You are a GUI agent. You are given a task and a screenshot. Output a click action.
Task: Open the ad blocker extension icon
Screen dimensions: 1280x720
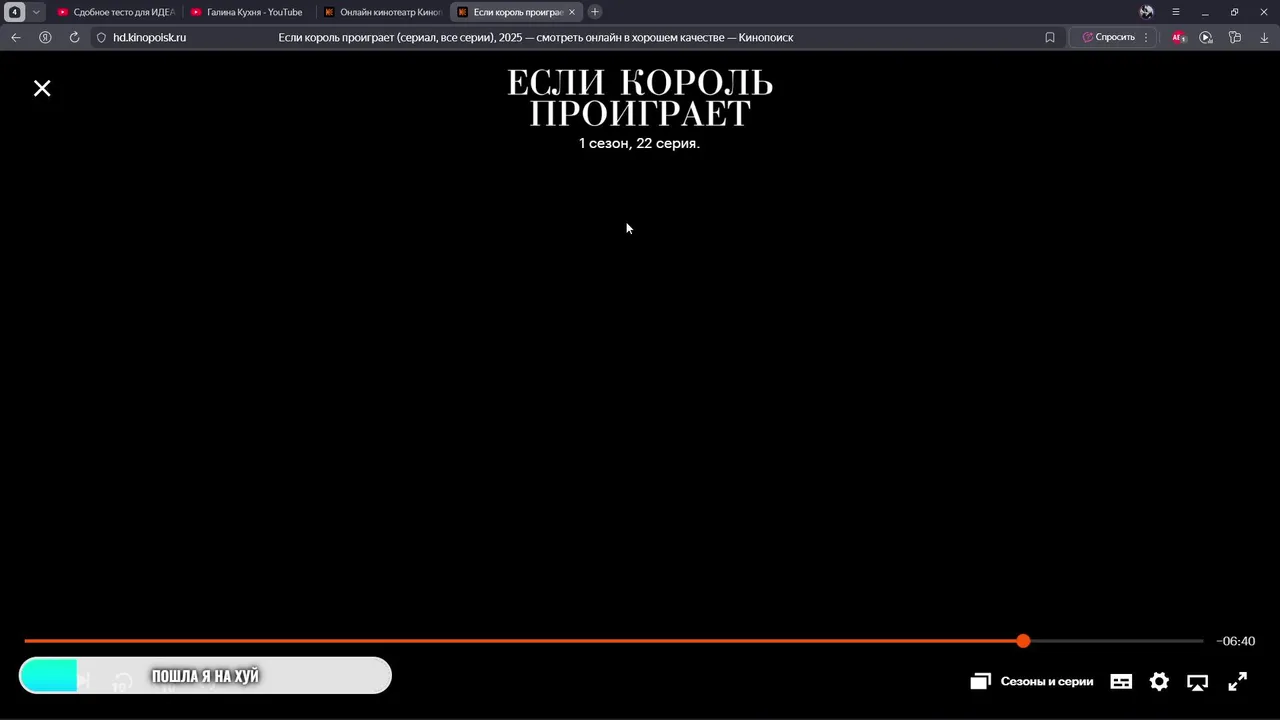1178,37
